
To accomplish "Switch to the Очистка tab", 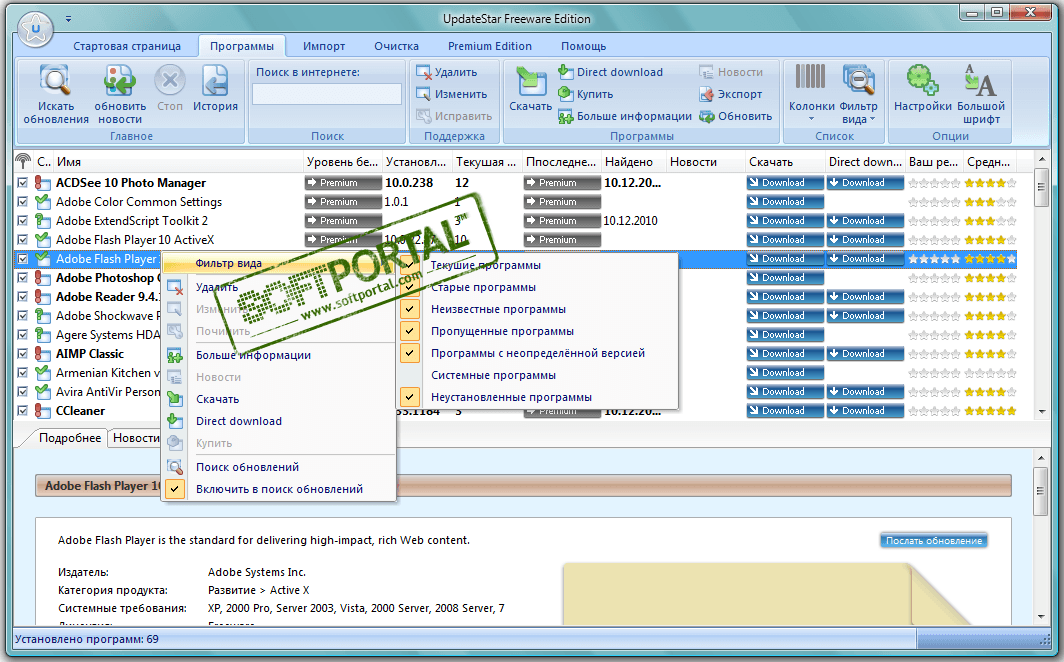I will (396, 46).
